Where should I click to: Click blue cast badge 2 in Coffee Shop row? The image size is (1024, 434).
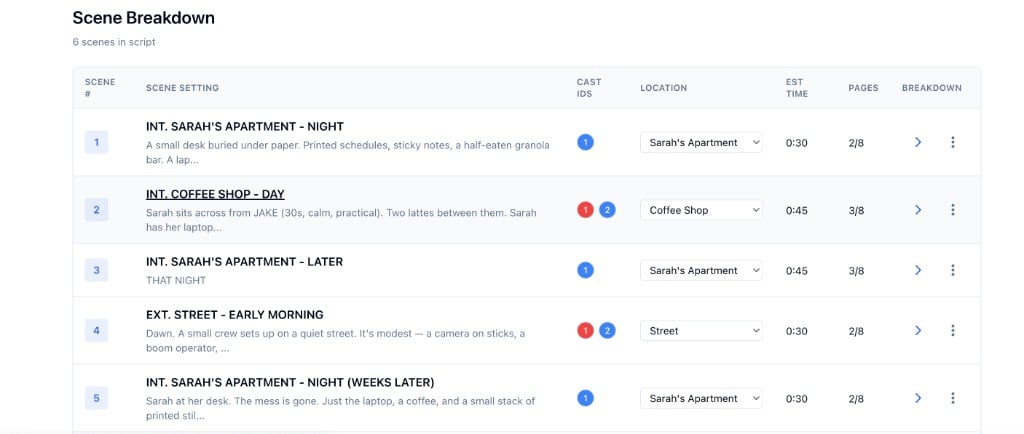(x=607, y=209)
